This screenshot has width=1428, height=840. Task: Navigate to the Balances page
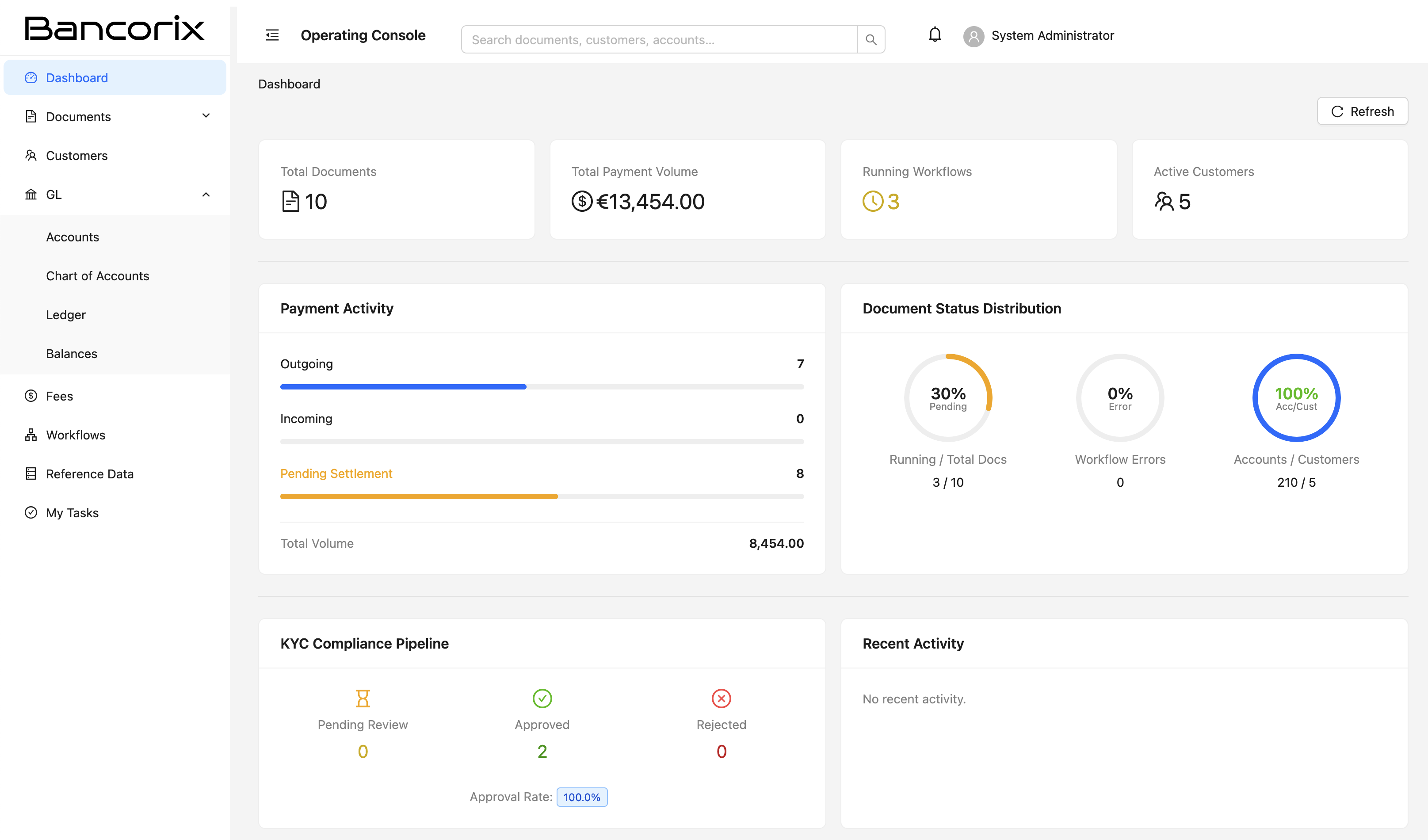point(72,353)
